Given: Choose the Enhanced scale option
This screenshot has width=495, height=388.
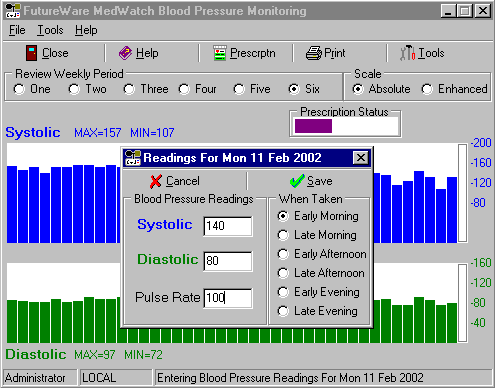Looking at the screenshot, I should (427, 89).
